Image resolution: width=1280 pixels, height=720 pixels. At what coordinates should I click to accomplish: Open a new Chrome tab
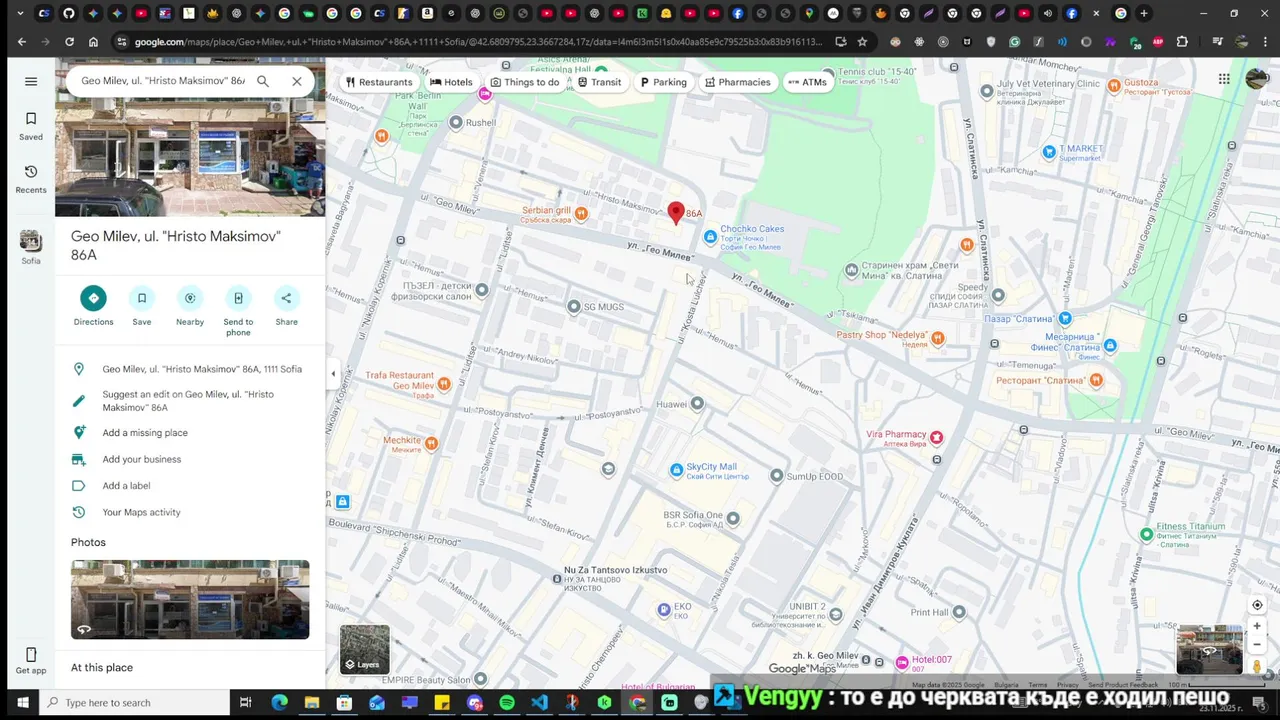coord(1144,13)
